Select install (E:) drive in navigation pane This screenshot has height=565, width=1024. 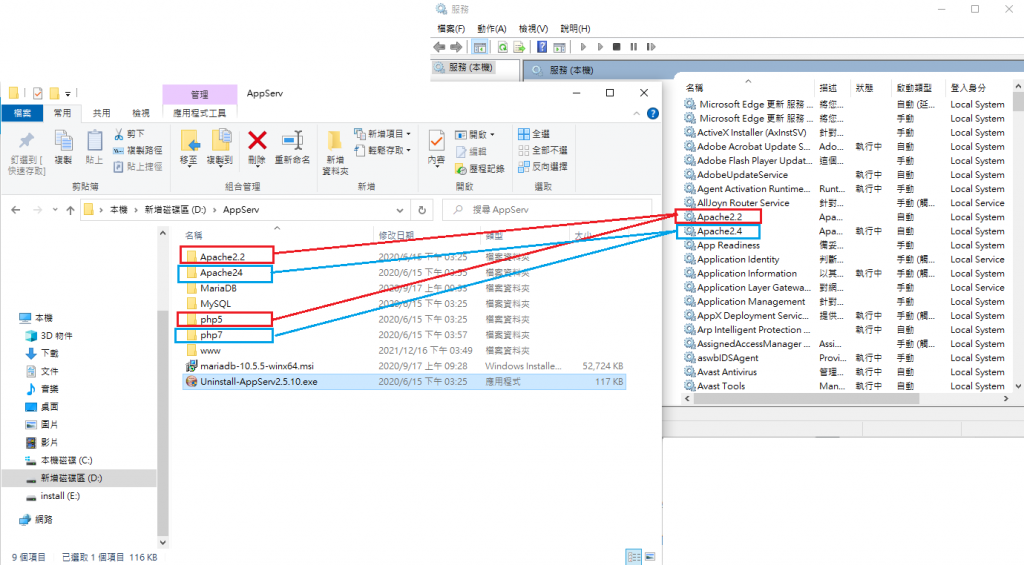click(x=60, y=496)
